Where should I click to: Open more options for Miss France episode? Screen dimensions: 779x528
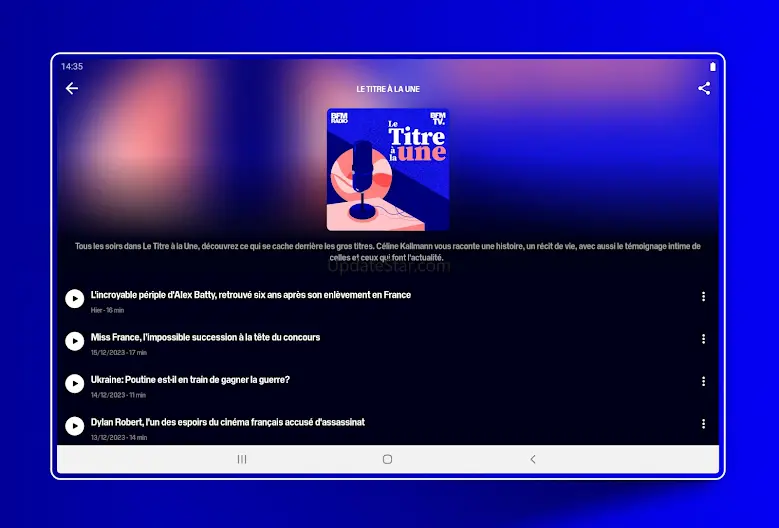click(703, 339)
